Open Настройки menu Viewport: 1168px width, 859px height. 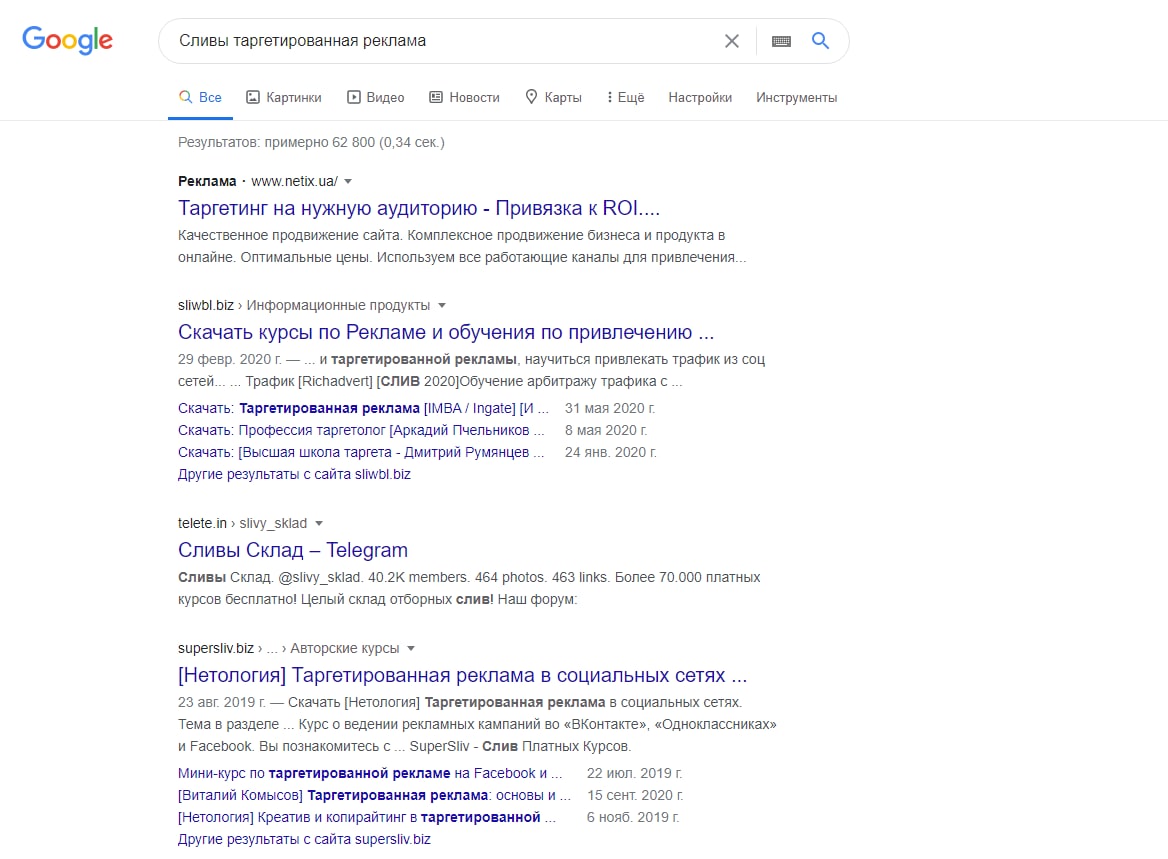coord(700,98)
